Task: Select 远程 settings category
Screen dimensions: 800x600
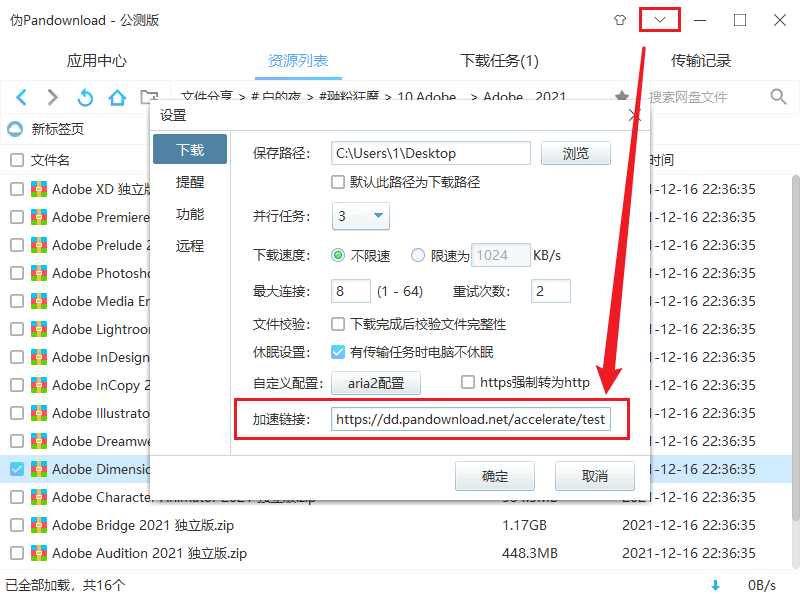Action: (190, 246)
